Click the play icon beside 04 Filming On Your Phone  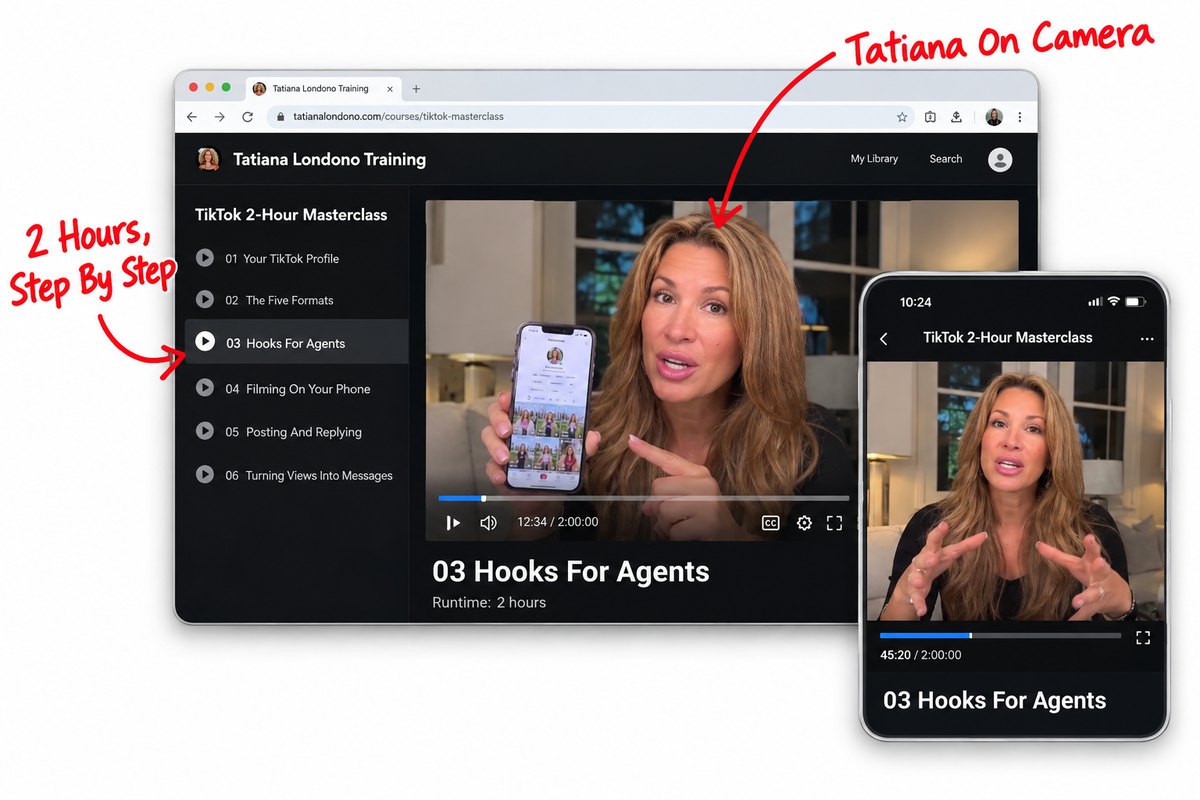click(x=205, y=388)
